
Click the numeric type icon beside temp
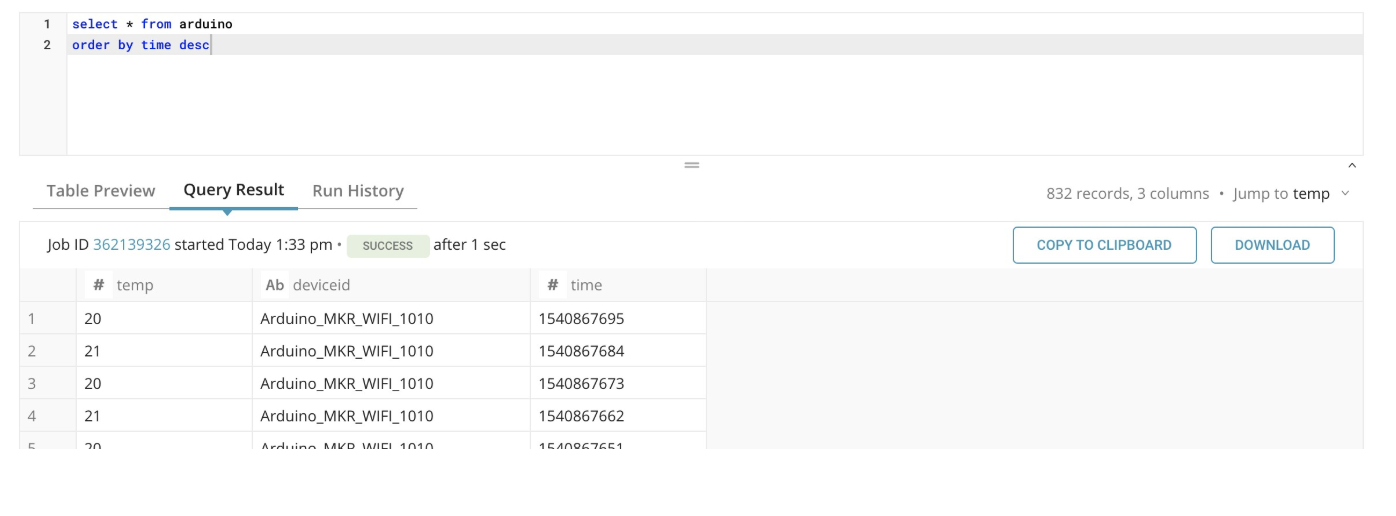point(99,285)
